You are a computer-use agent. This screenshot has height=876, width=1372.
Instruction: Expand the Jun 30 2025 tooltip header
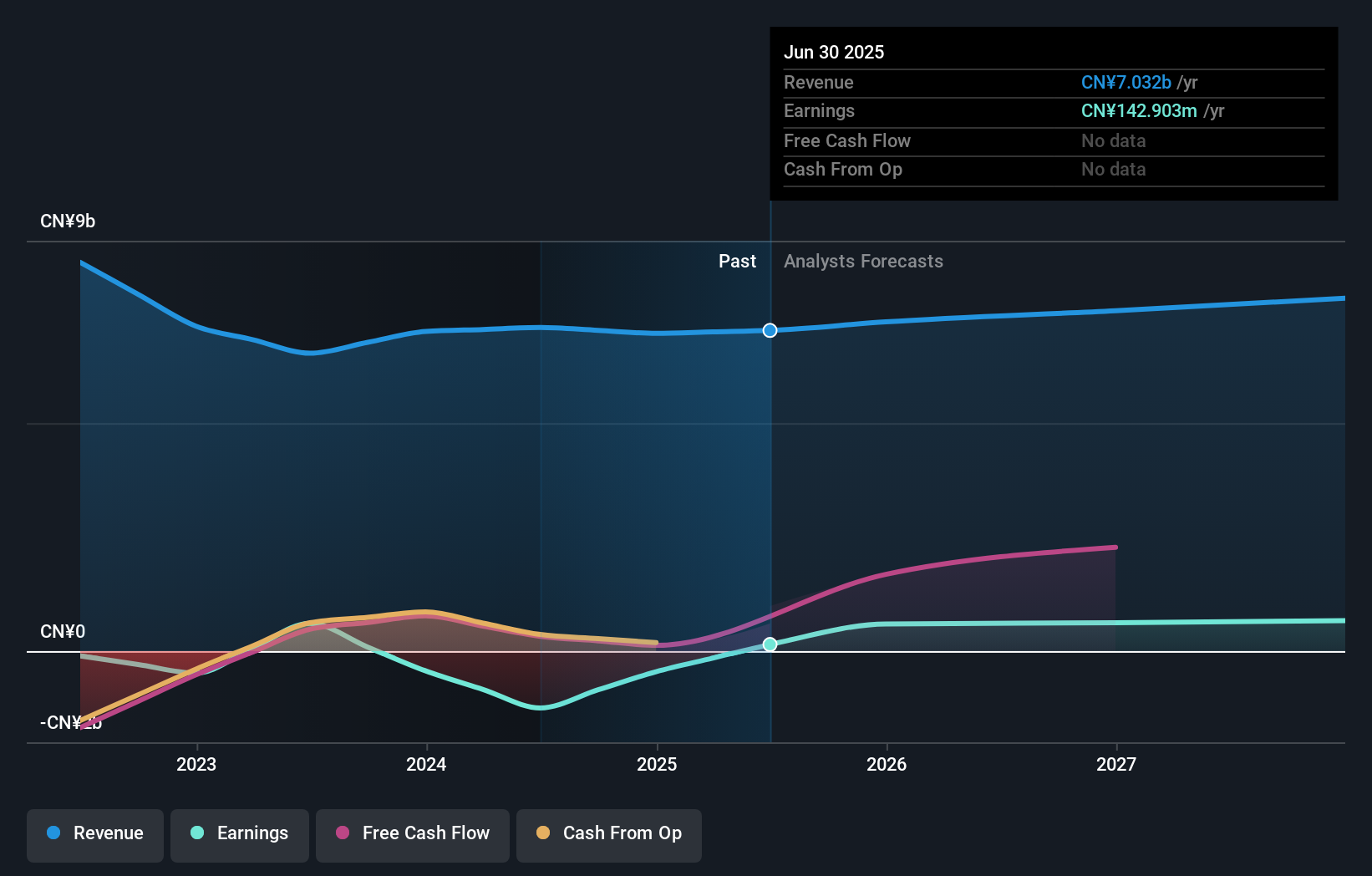(x=834, y=52)
